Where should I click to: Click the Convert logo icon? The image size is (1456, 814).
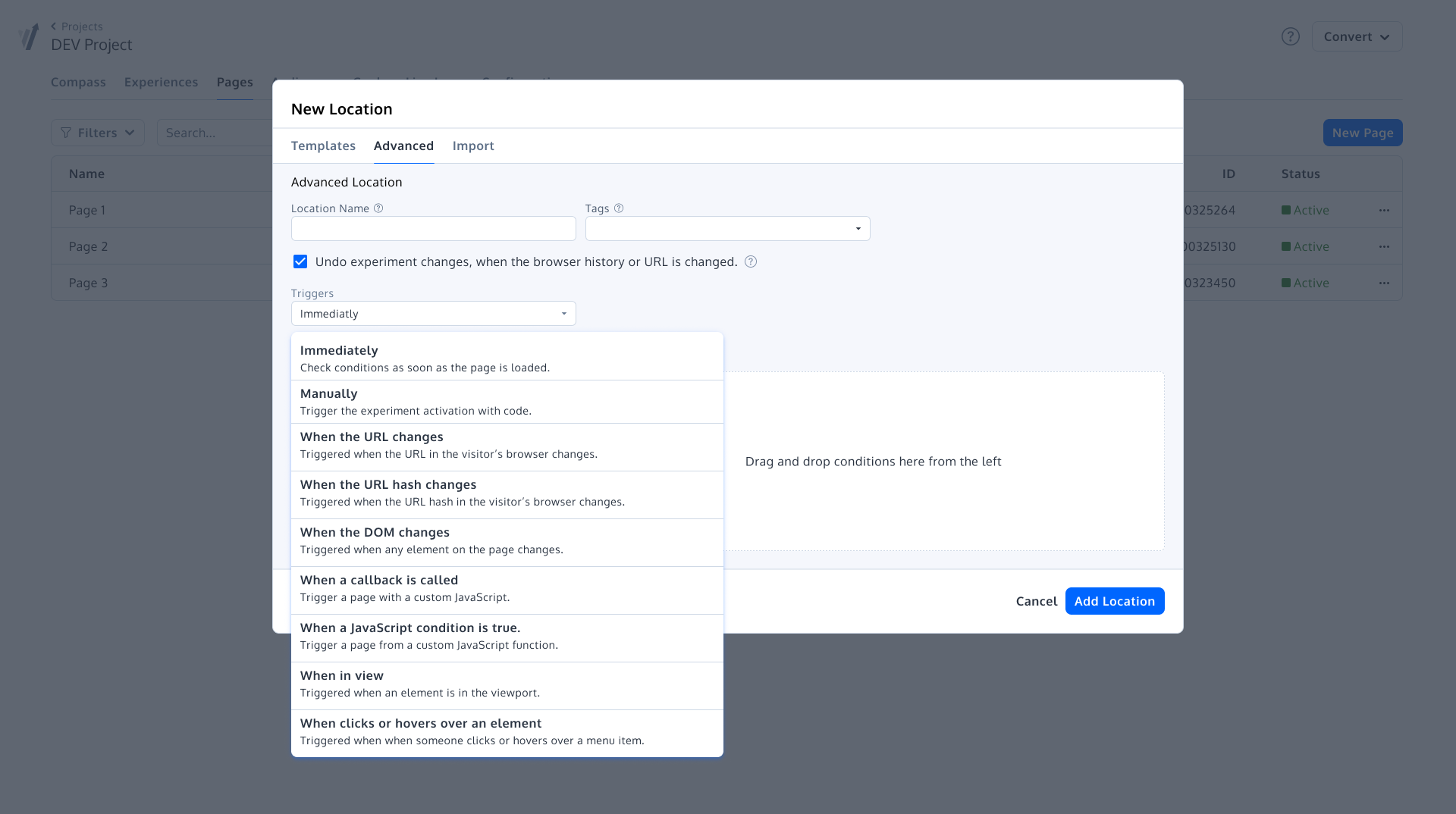click(x=29, y=36)
